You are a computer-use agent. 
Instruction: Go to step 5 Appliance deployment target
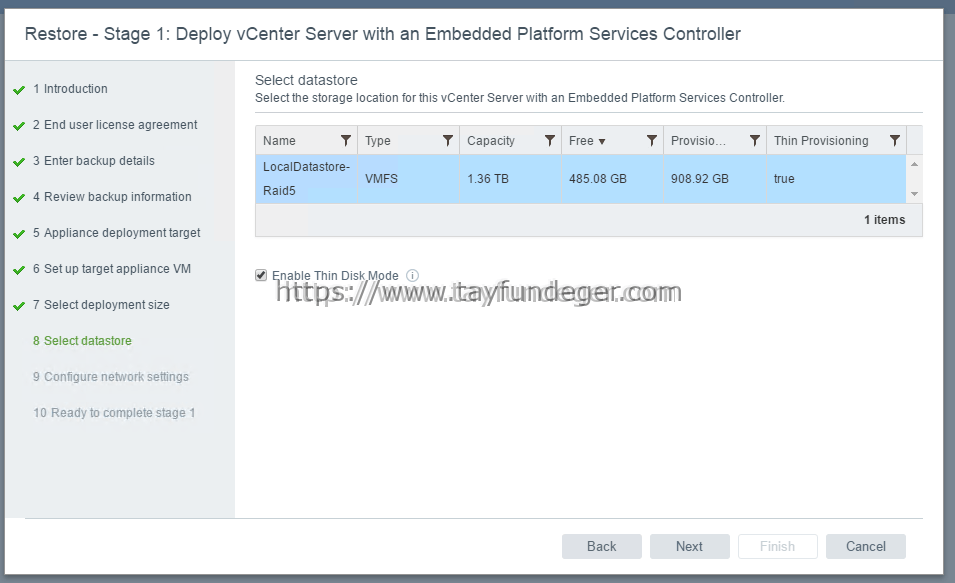click(116, 233)
